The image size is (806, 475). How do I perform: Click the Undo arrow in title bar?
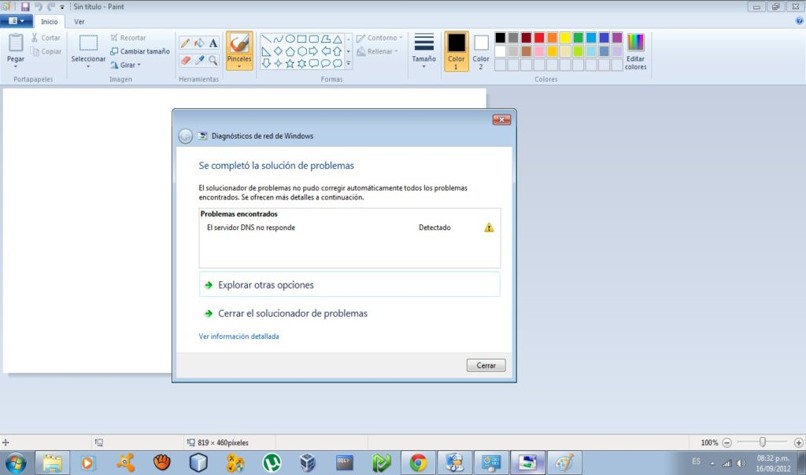[x=39, y=7]
